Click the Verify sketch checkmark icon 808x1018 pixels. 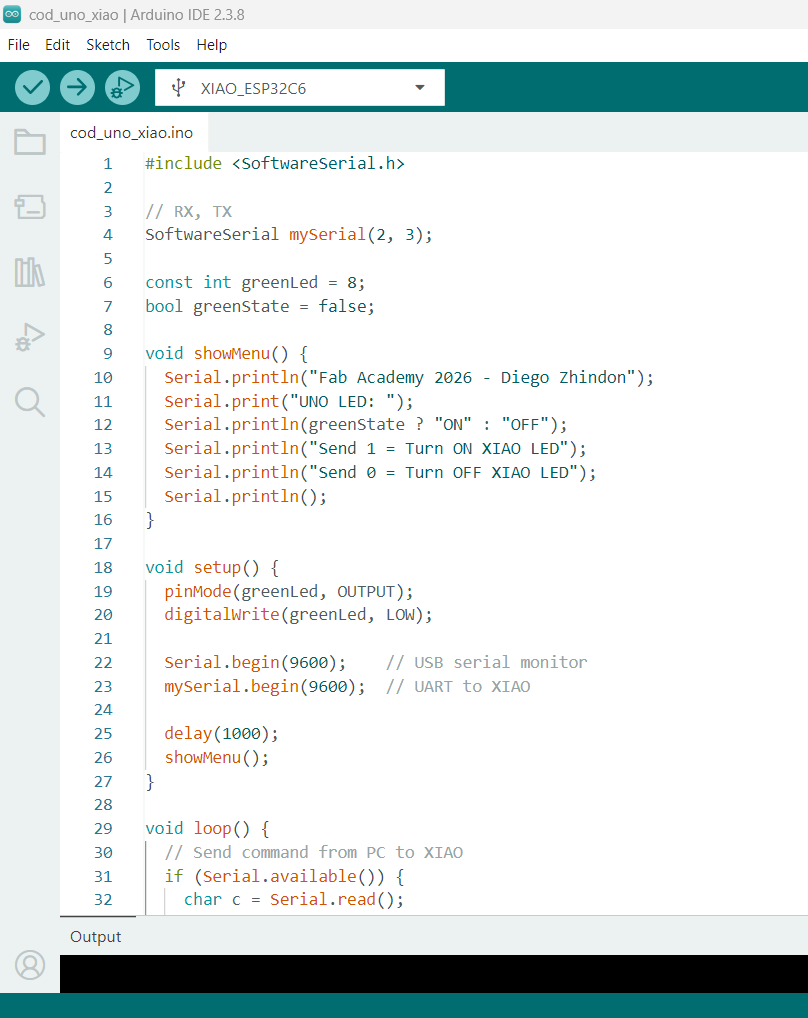point(31,87)
